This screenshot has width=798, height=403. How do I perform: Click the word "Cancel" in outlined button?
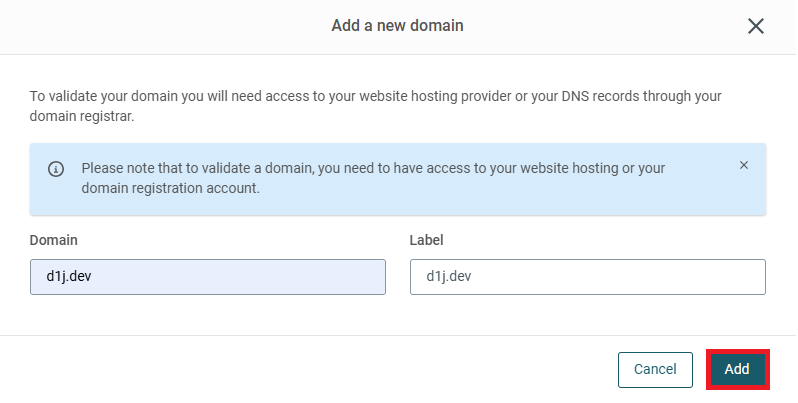(x=656, y=369)
